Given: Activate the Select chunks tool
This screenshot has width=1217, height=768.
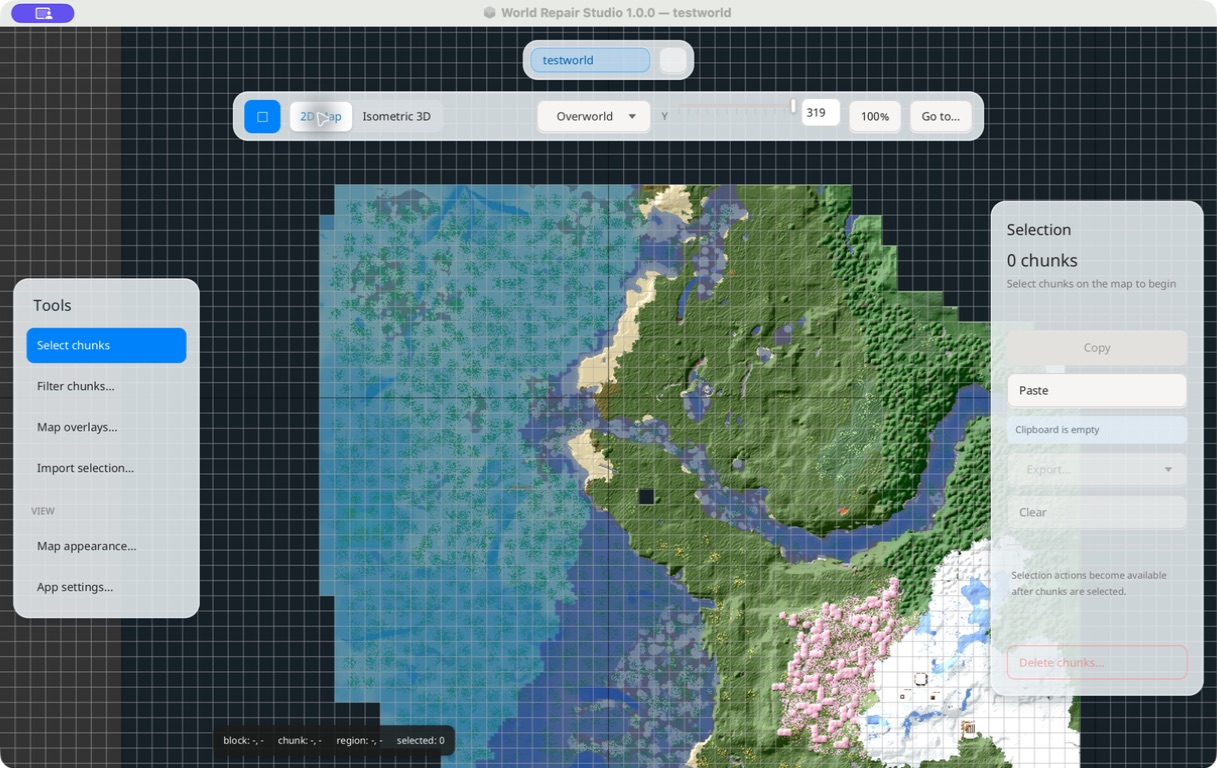Looking at the screenshot, I should click(x=106, y=345).
